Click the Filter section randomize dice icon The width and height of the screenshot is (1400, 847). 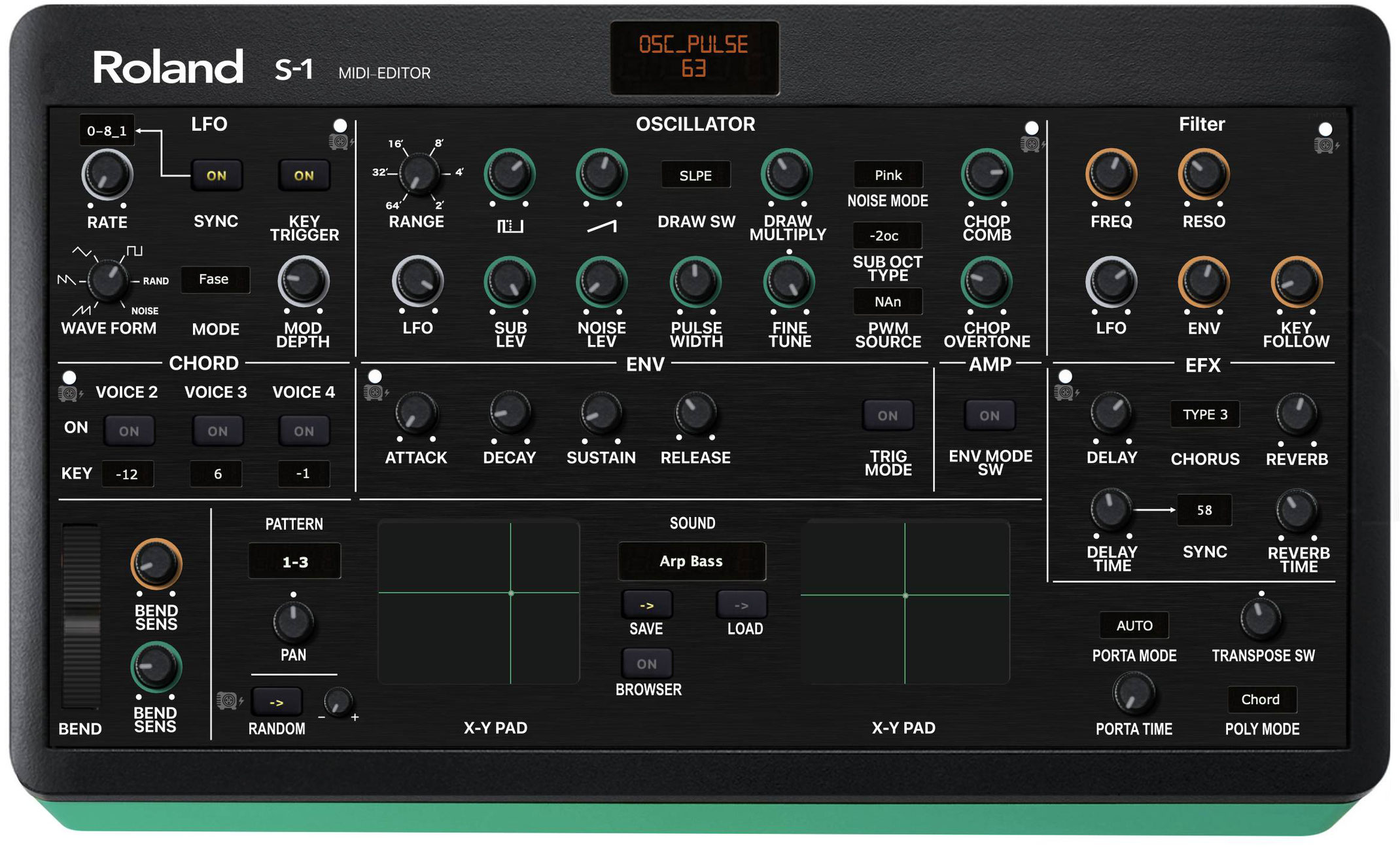(x=1325, y=145)
